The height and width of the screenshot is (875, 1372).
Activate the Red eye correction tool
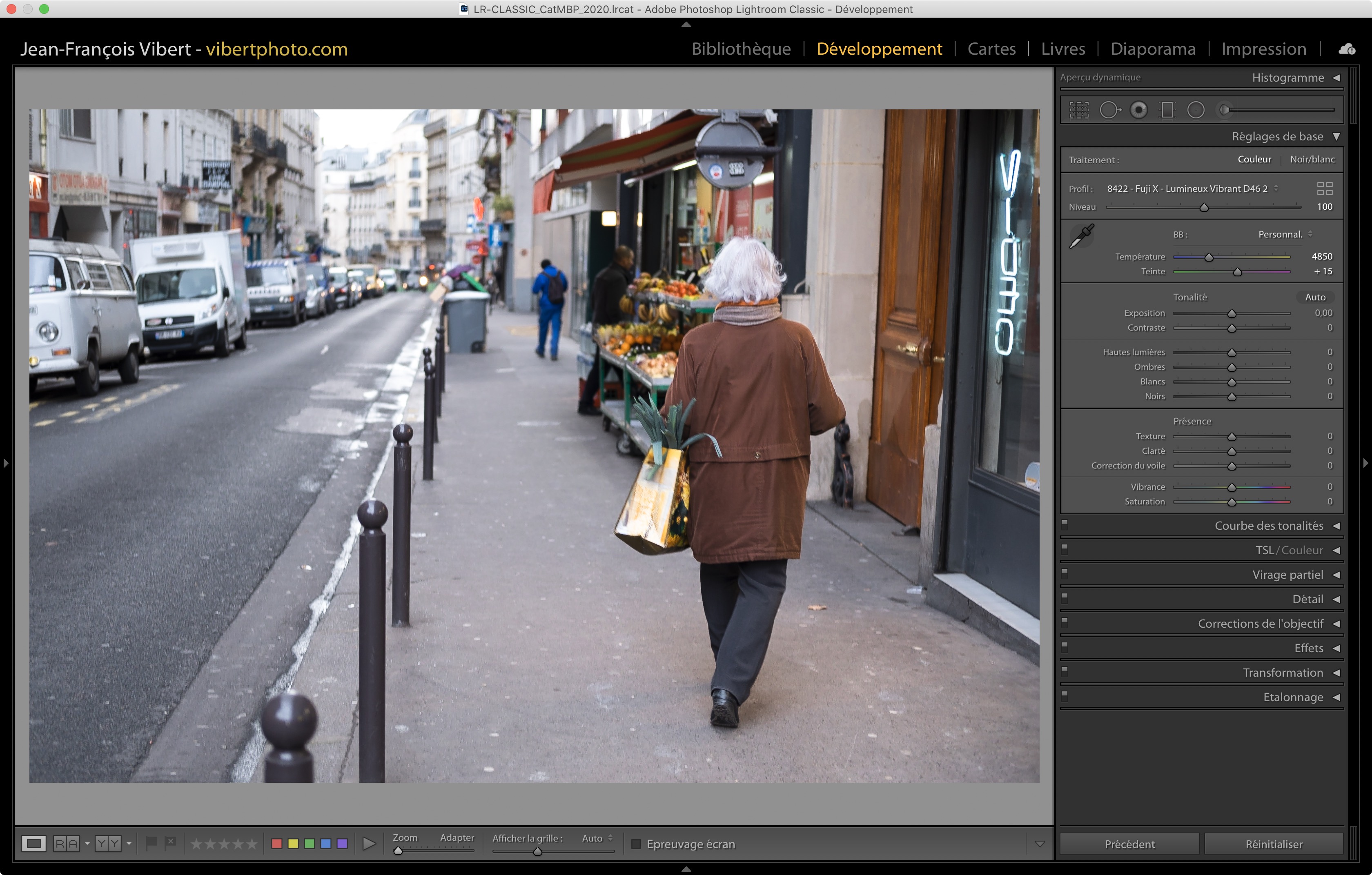pos(1138,110)
